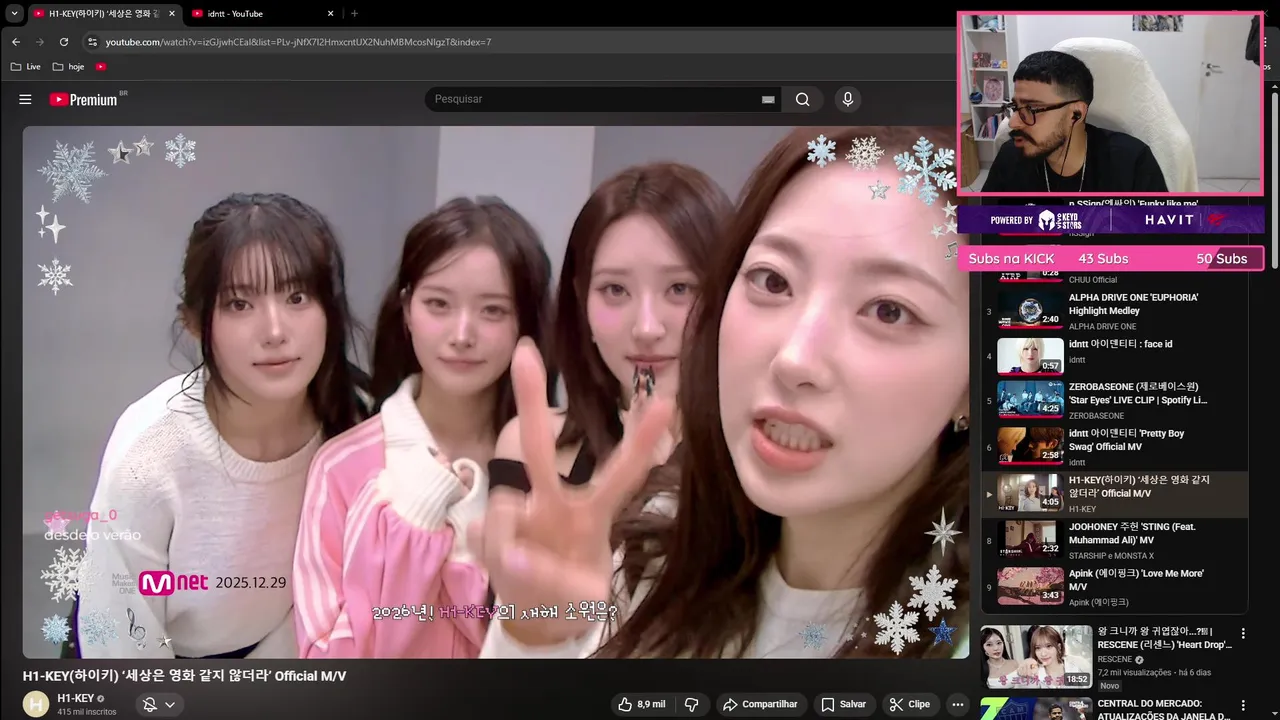Click the CHUU Official channel text
Screen dimensions: 1280x720
click(x=1093, y=280)
